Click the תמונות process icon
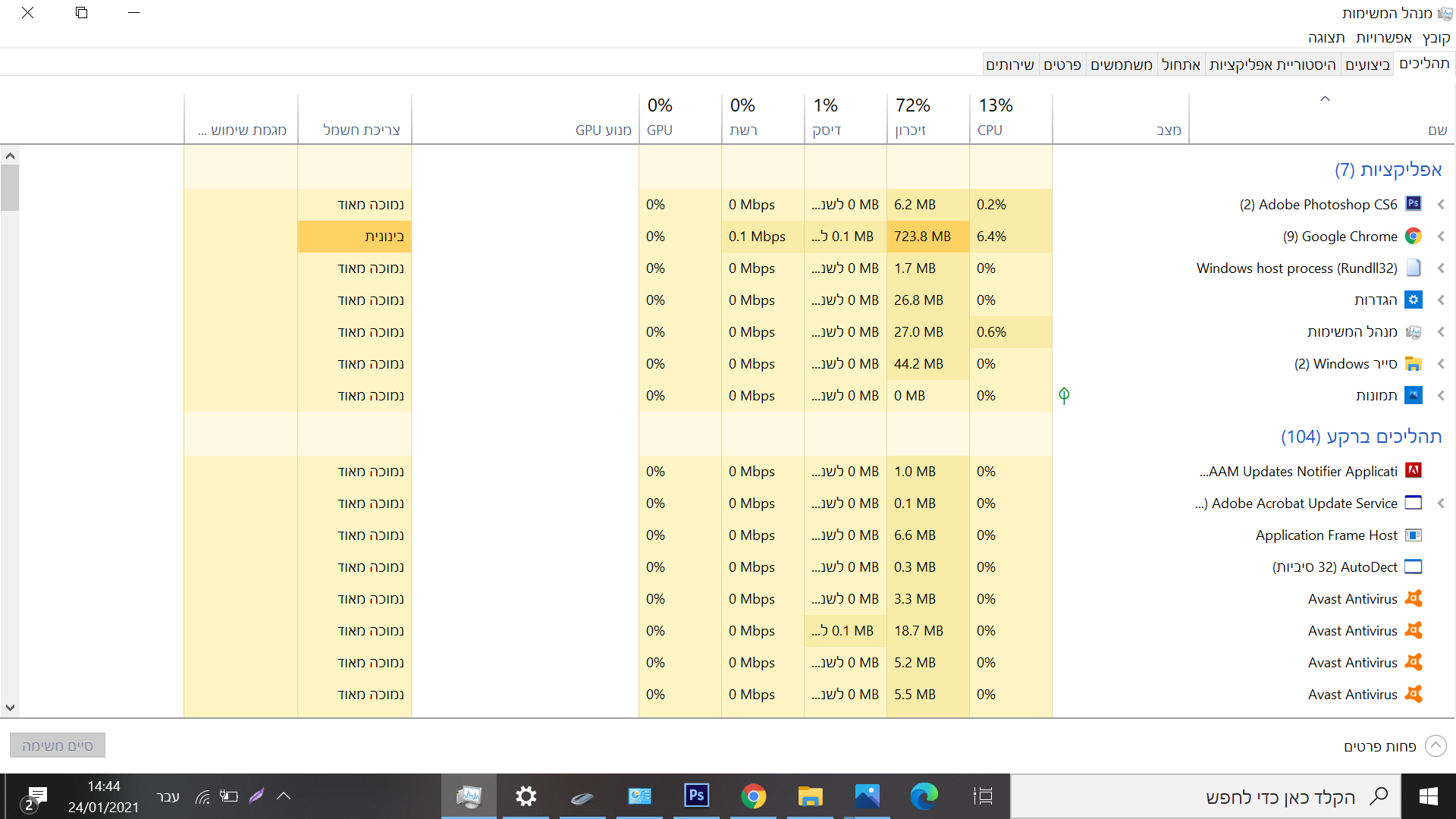The image size is (1456, 819). click(x=1414, y=395)
